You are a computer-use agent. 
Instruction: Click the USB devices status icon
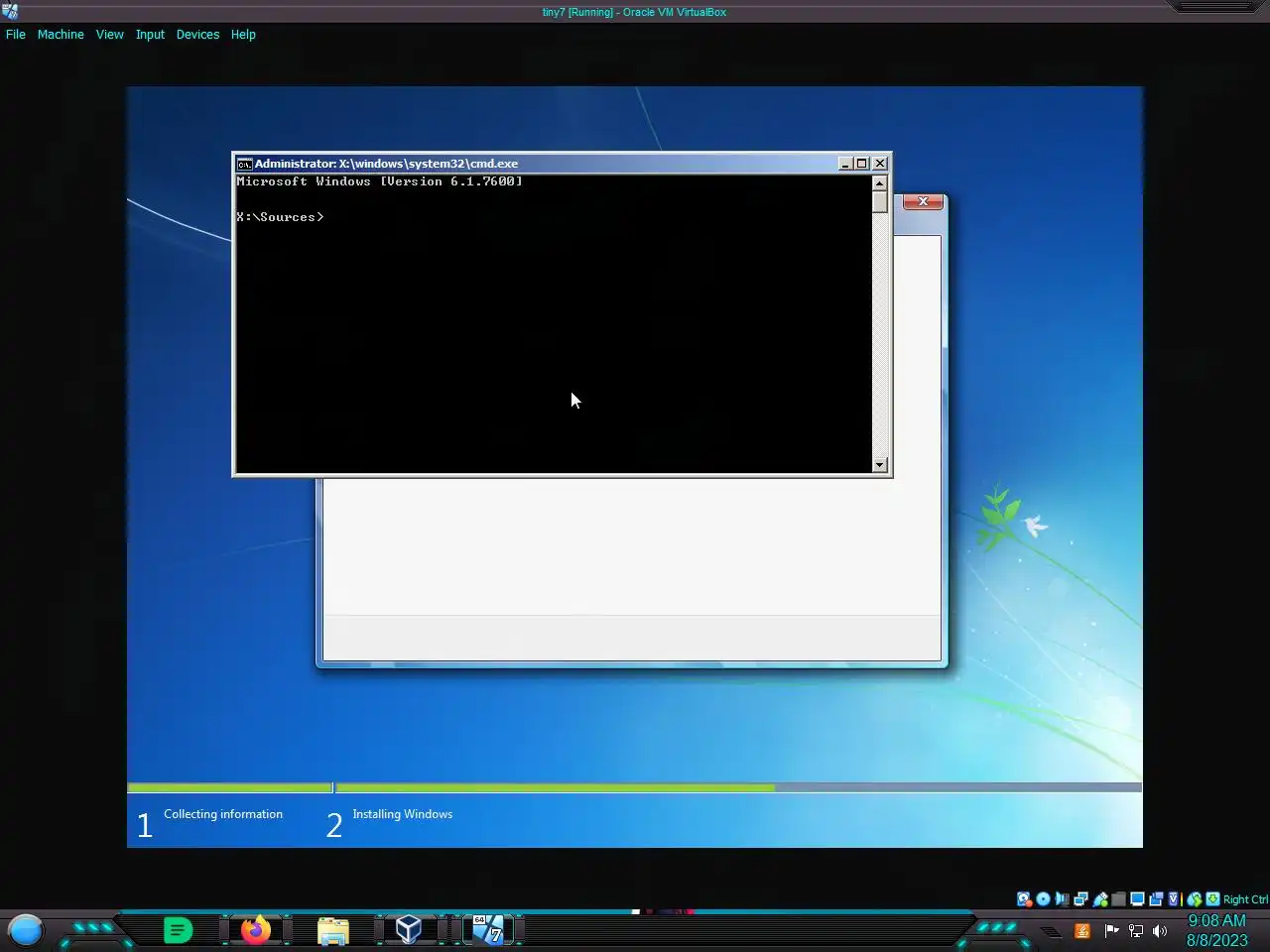[x=1099, y=899]
